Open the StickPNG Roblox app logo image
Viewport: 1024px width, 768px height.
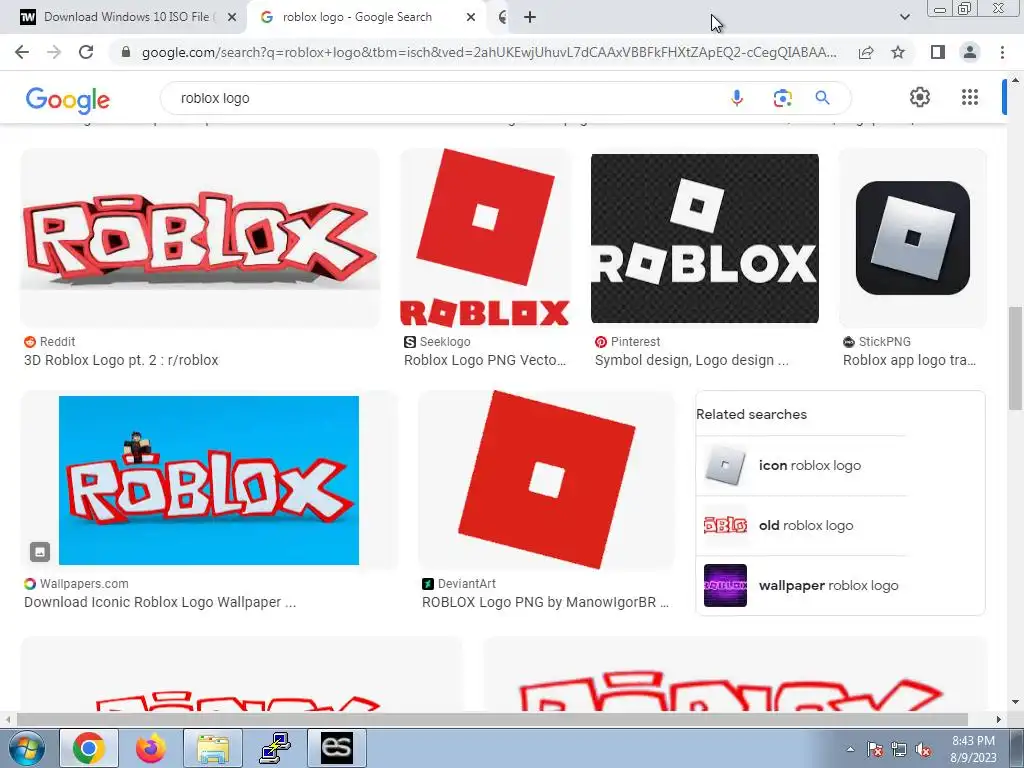point(912,238)
